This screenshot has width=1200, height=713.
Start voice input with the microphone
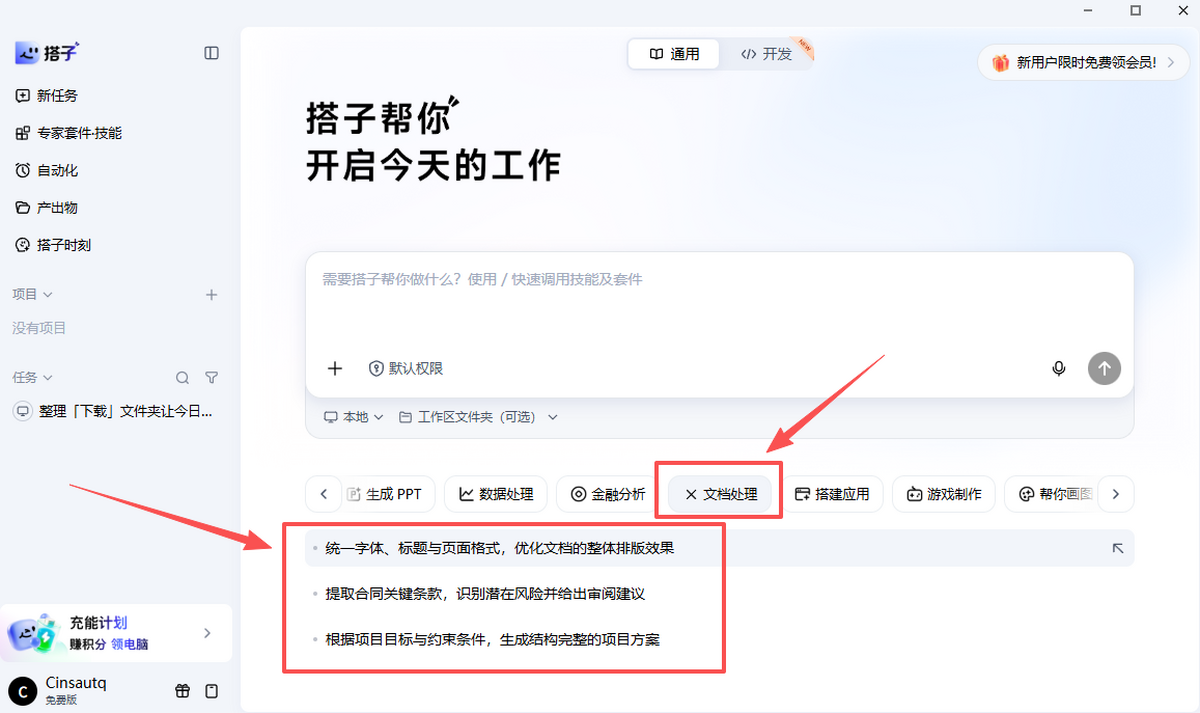(x=1059, y=368)
